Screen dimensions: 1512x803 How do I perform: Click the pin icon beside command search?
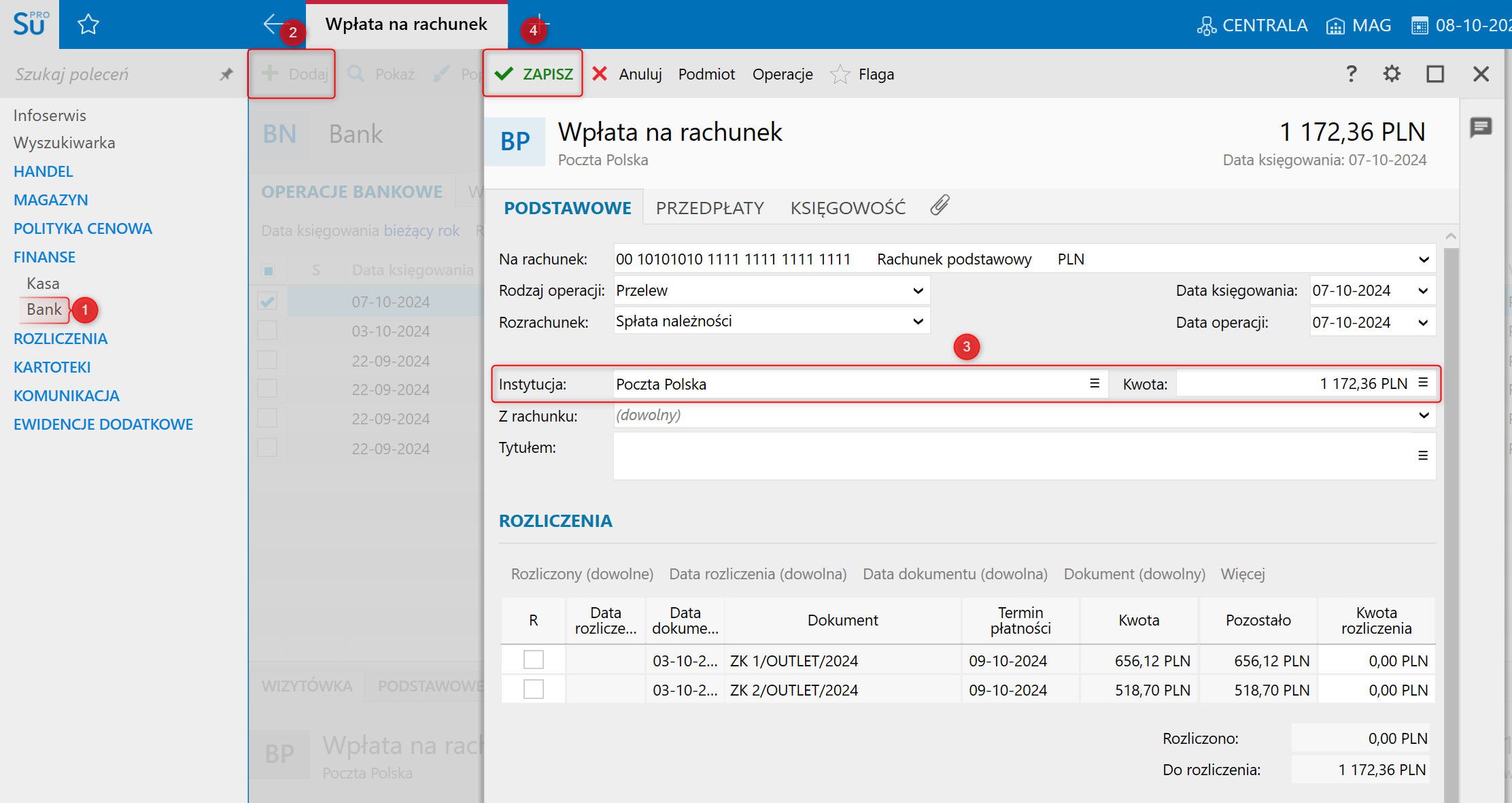click(x=226, y=74)
